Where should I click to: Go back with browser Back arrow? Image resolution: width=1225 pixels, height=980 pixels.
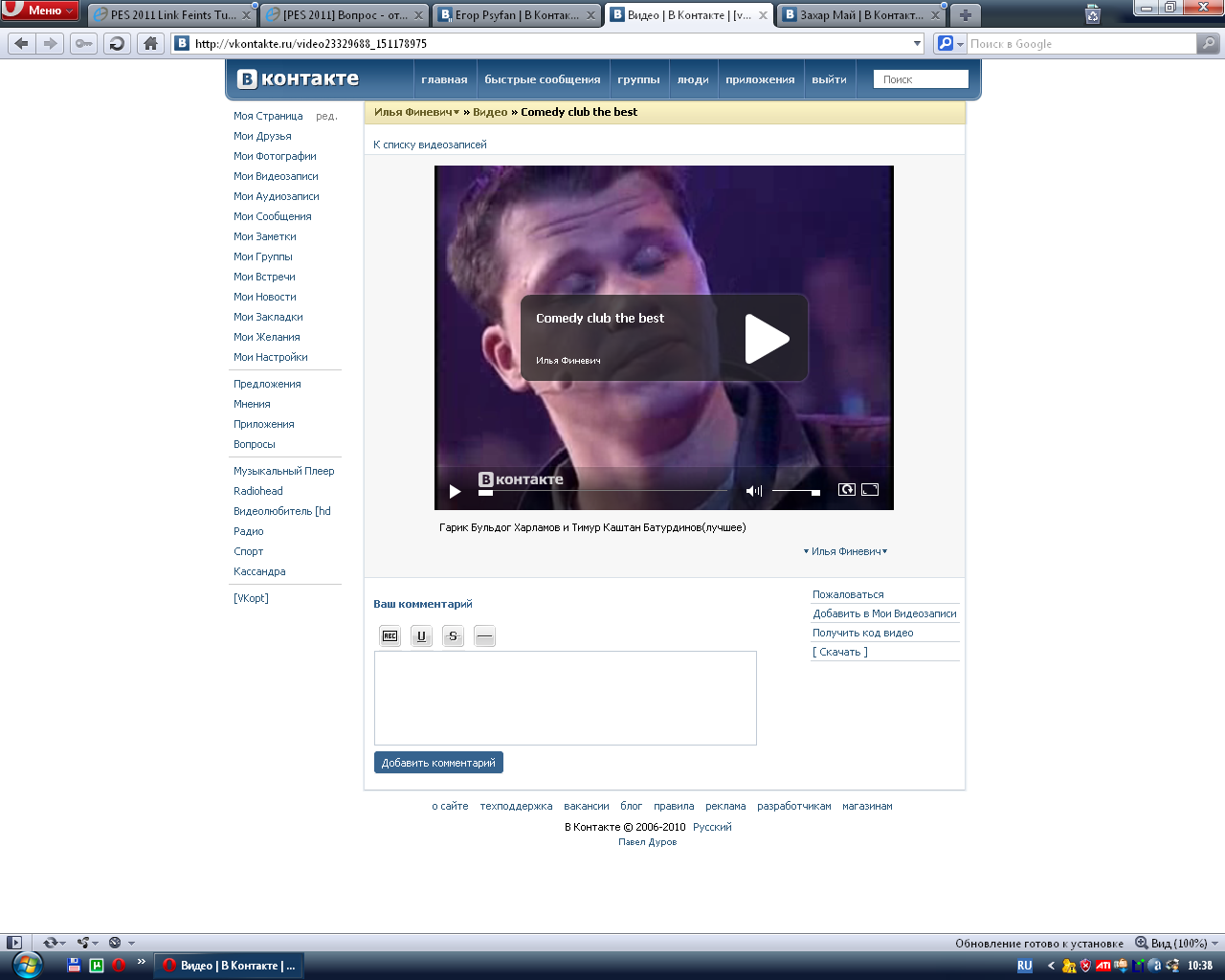22,43
